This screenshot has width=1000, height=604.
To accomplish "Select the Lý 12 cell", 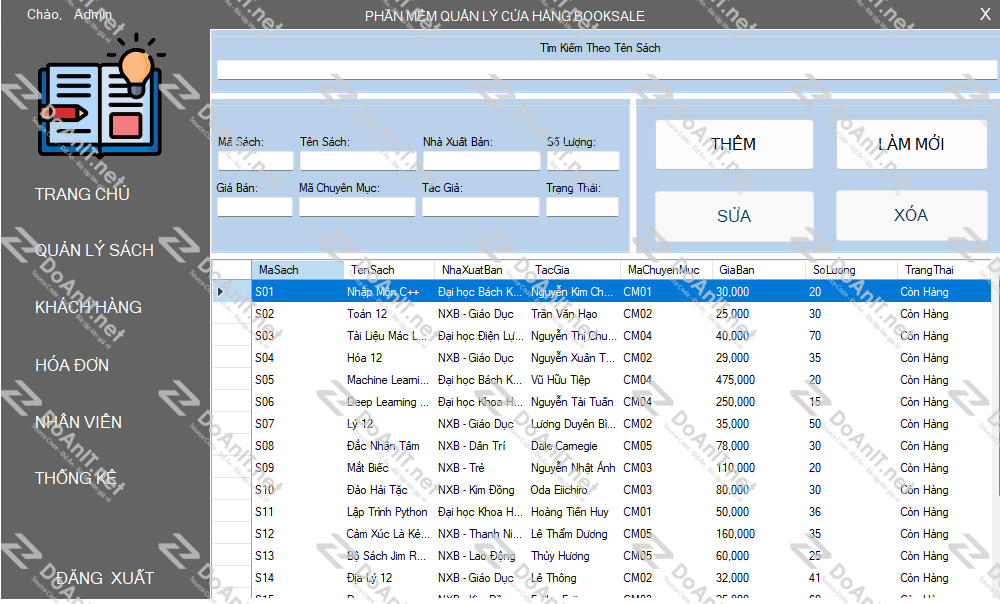I will point(388,424).
